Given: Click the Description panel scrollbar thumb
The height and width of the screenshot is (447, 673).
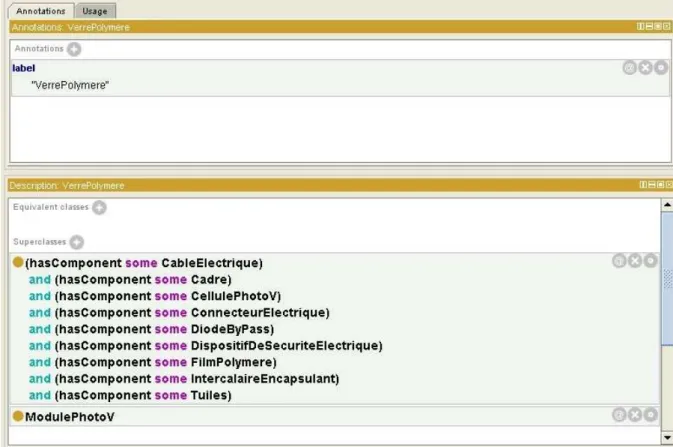Looking at the screenshot, I should (667, 278).
